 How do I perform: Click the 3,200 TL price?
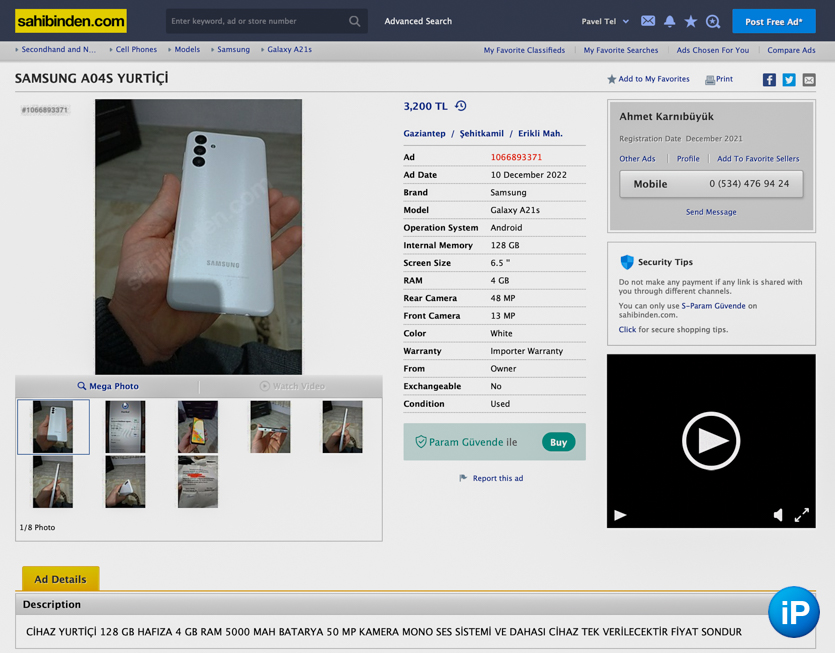pos(425,106)
